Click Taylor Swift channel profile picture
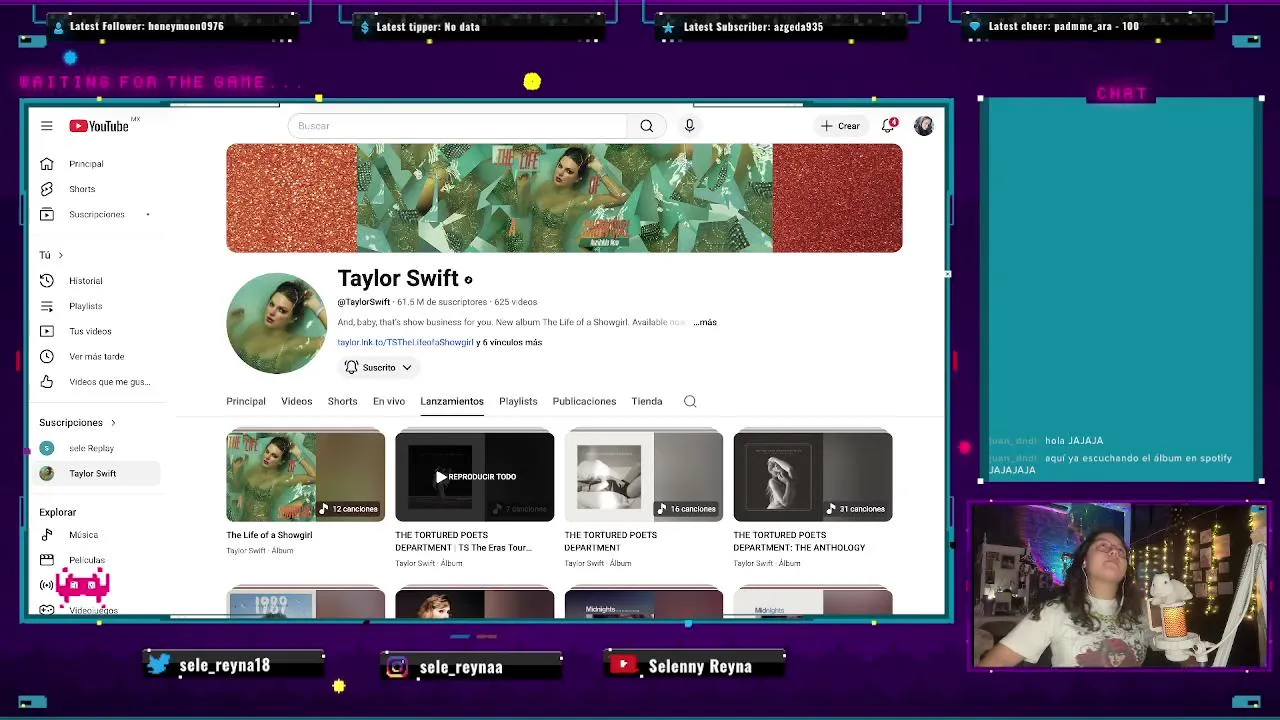 pos(276,323)
